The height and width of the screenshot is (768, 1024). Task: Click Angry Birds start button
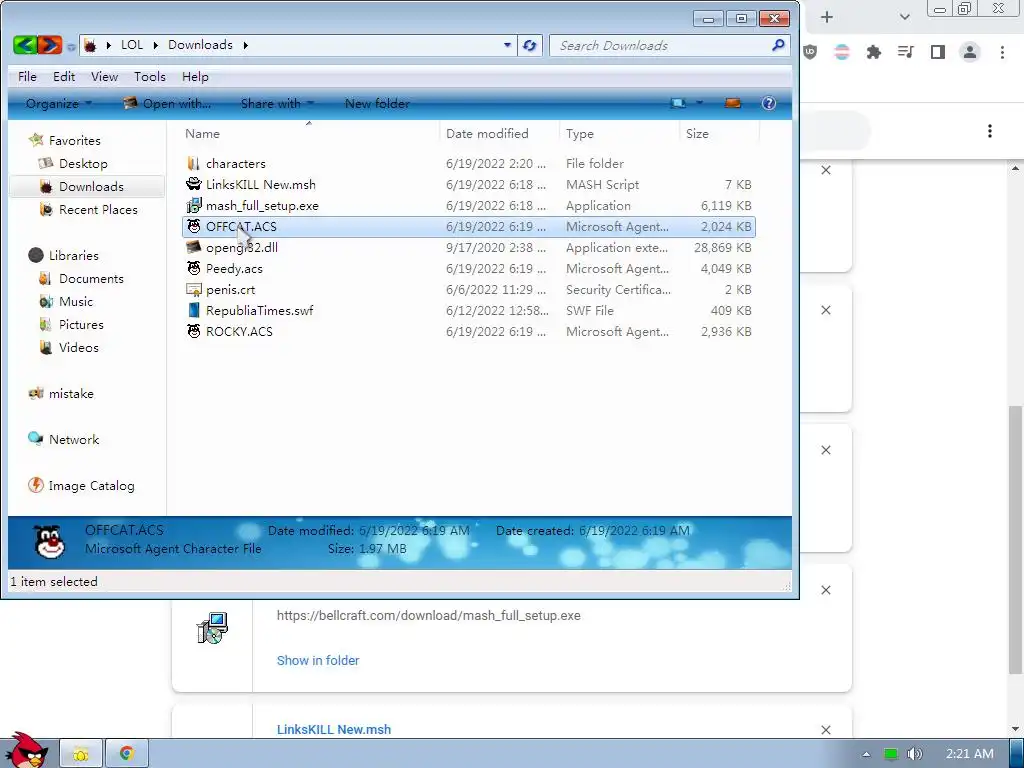point(26,750)
